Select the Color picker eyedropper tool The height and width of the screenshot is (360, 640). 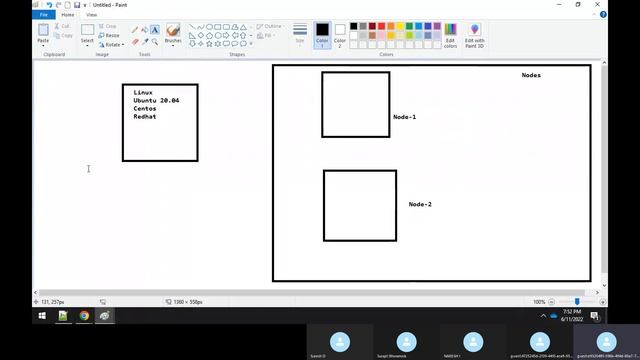[x=144, y=42]
